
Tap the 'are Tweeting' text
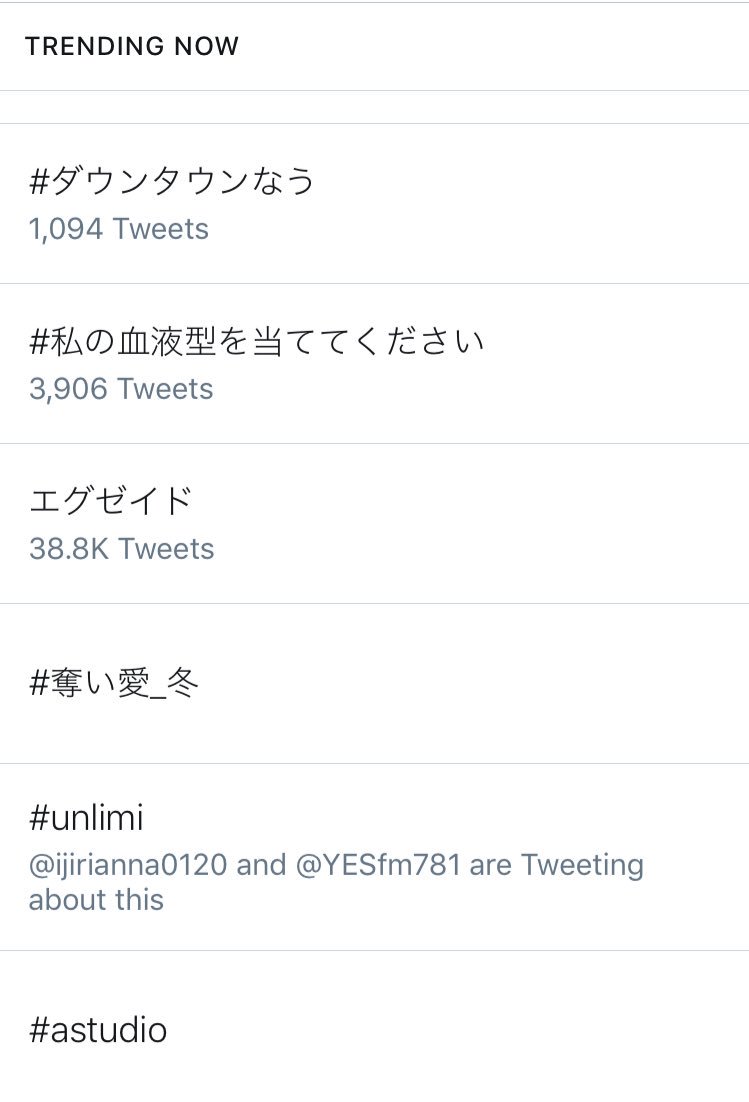point(556,865)
